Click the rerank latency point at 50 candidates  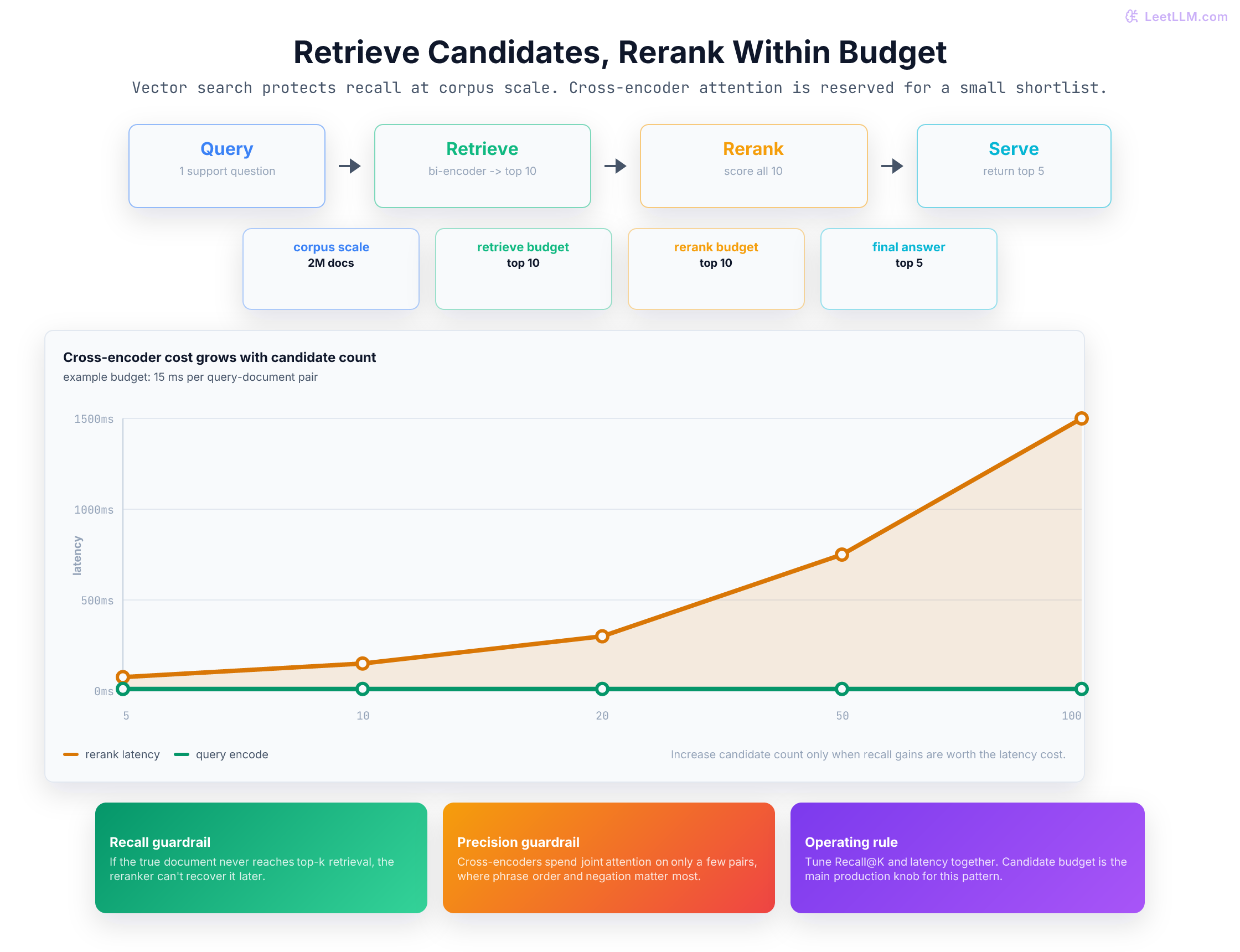[x=842, y=554]
